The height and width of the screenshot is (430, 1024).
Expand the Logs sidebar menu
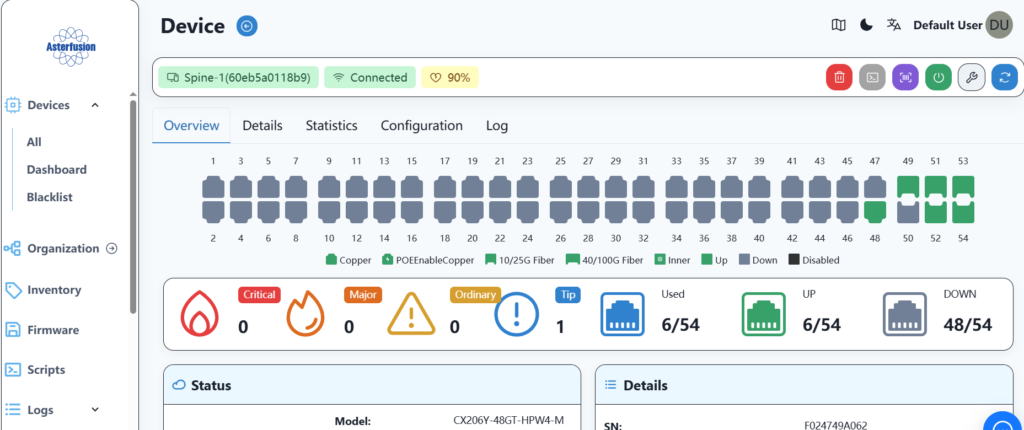tap(95, 409)
